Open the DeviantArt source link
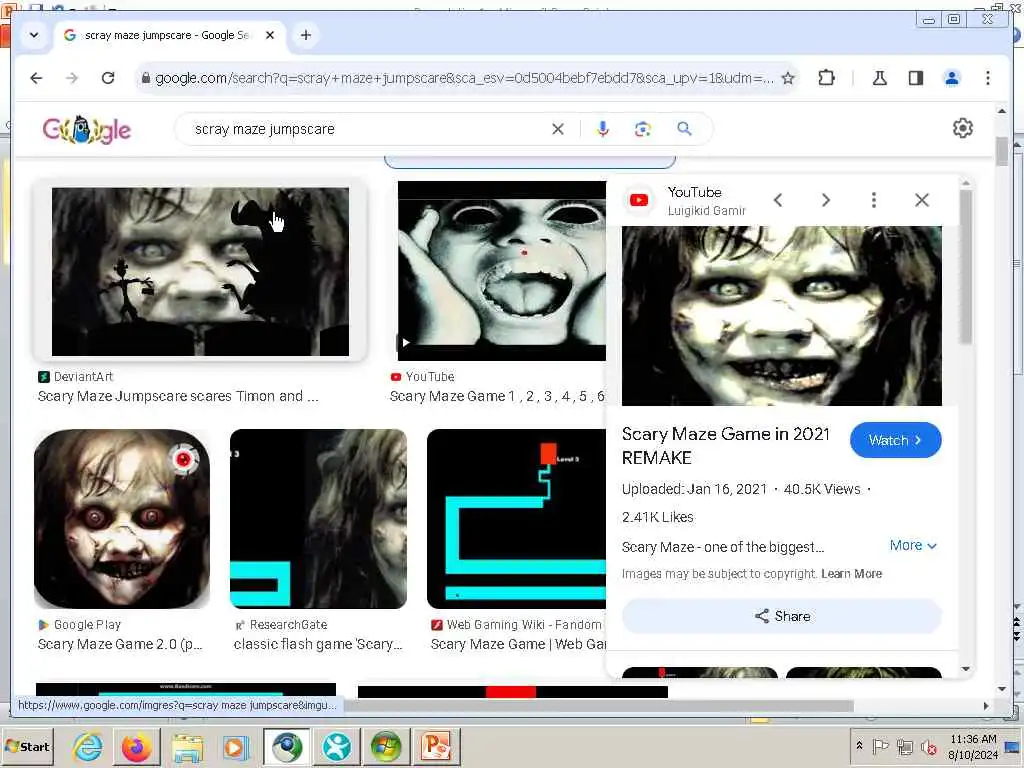1024x768 pixels. pos(76,377)
